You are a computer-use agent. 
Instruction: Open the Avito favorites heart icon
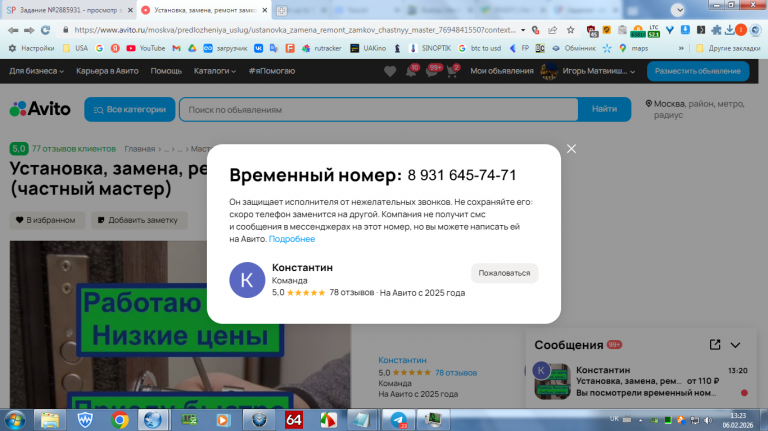click(x=390, y=72)
